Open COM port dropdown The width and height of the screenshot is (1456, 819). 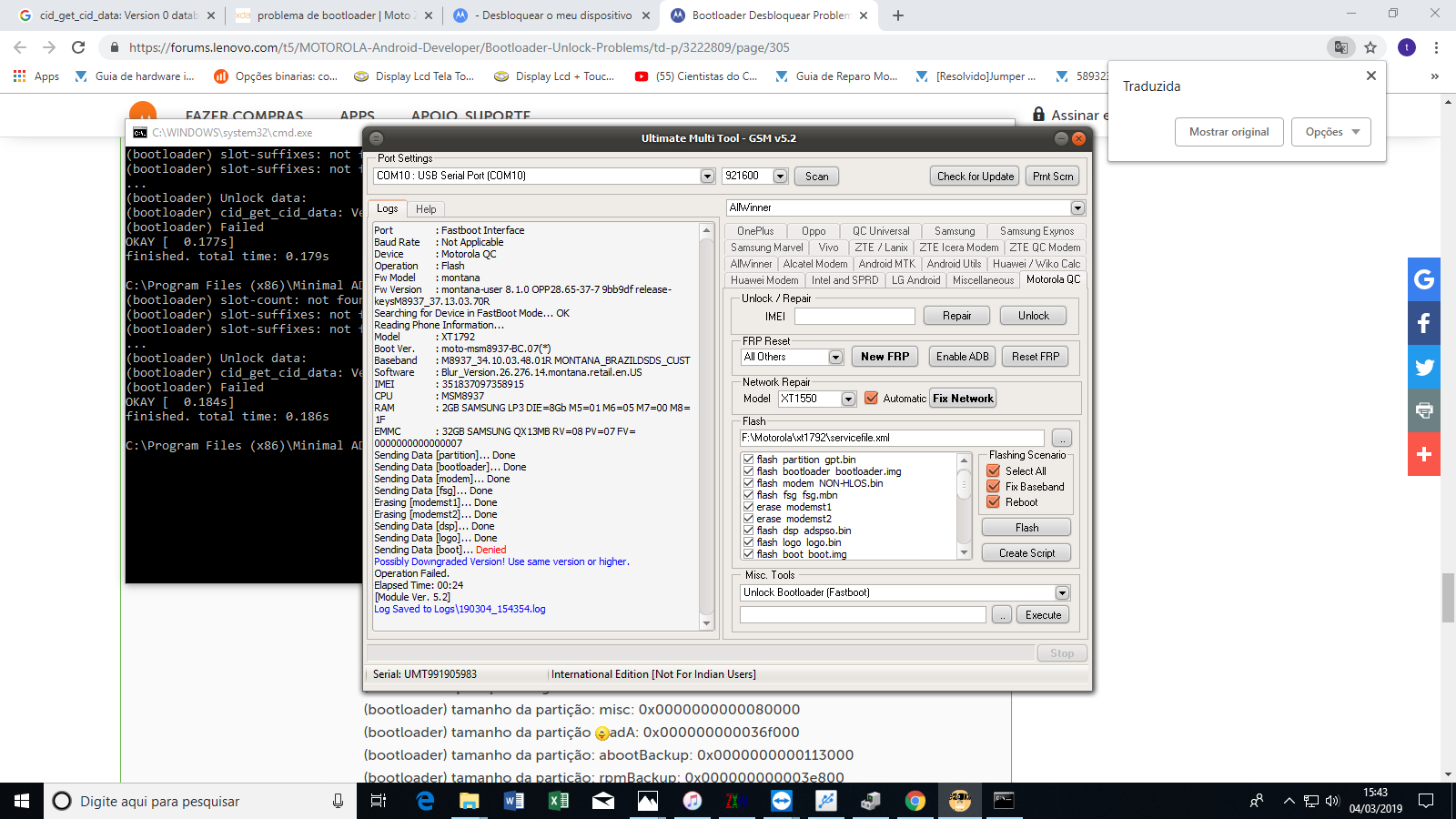pos(707,176)
